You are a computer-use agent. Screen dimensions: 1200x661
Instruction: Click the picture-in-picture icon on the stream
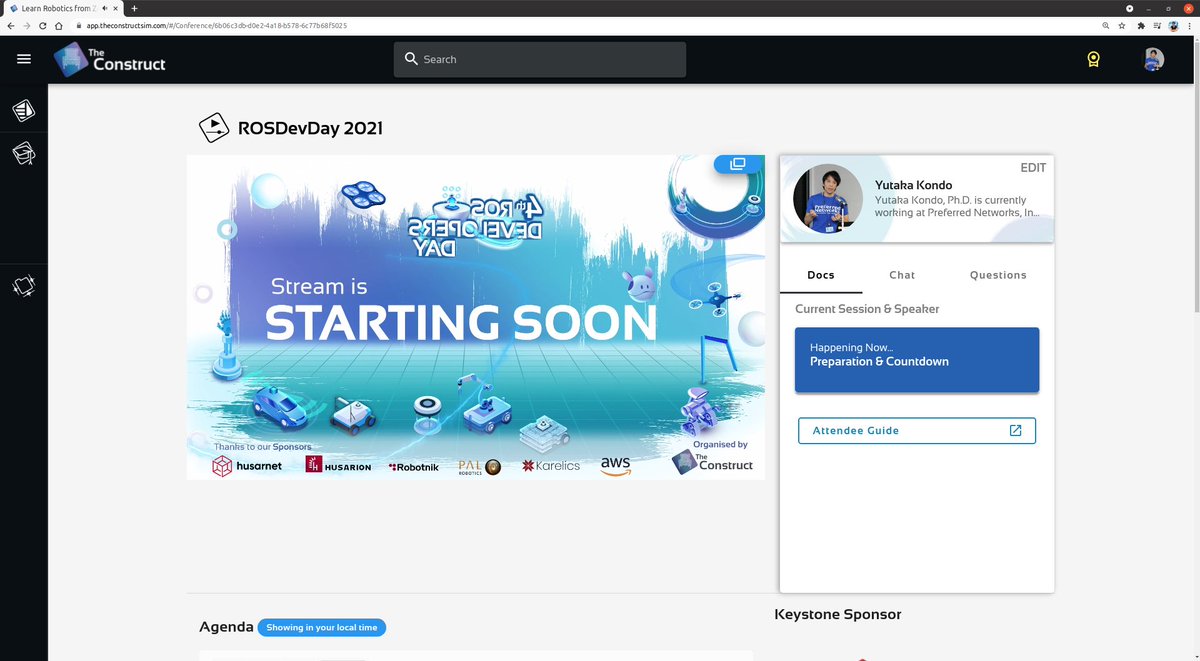(736, 163)
